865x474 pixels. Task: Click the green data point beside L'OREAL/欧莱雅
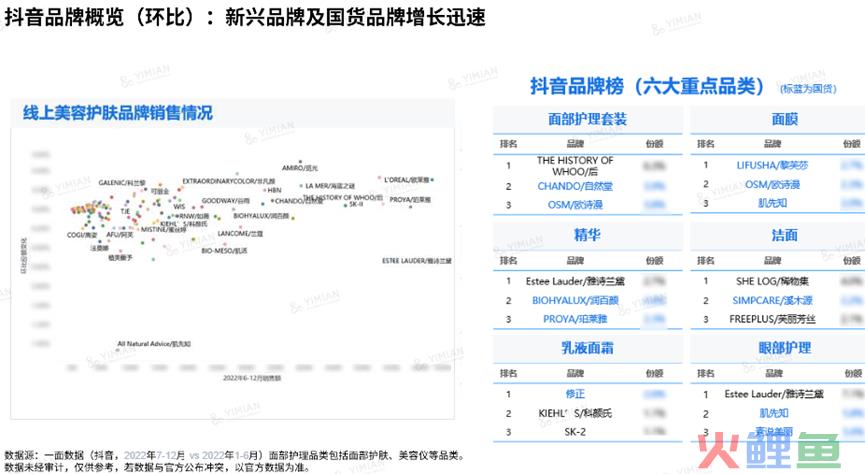click(x=432, y=180)
